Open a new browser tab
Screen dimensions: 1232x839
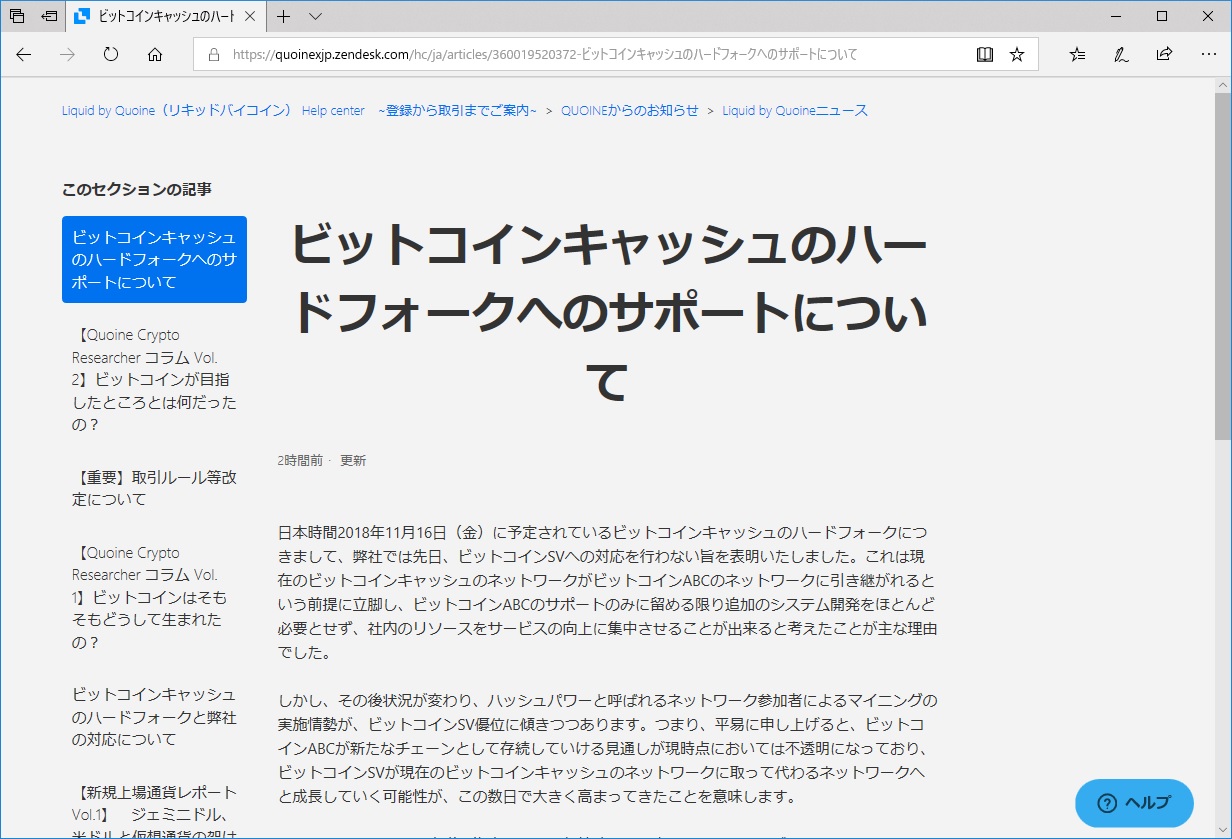pos(286,17)
